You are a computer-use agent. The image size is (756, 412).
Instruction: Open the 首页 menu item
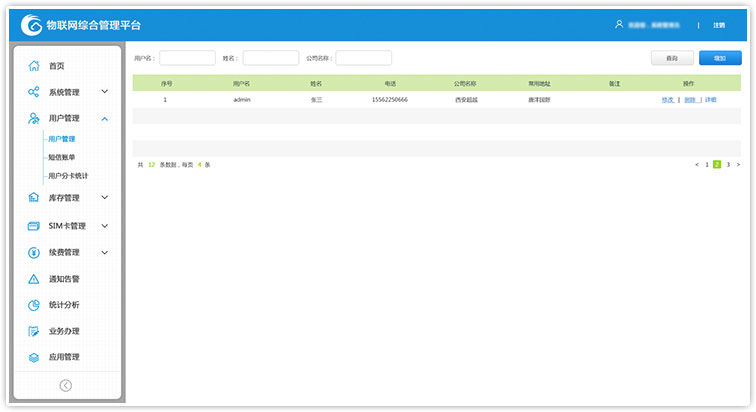[x=56, y=66]
